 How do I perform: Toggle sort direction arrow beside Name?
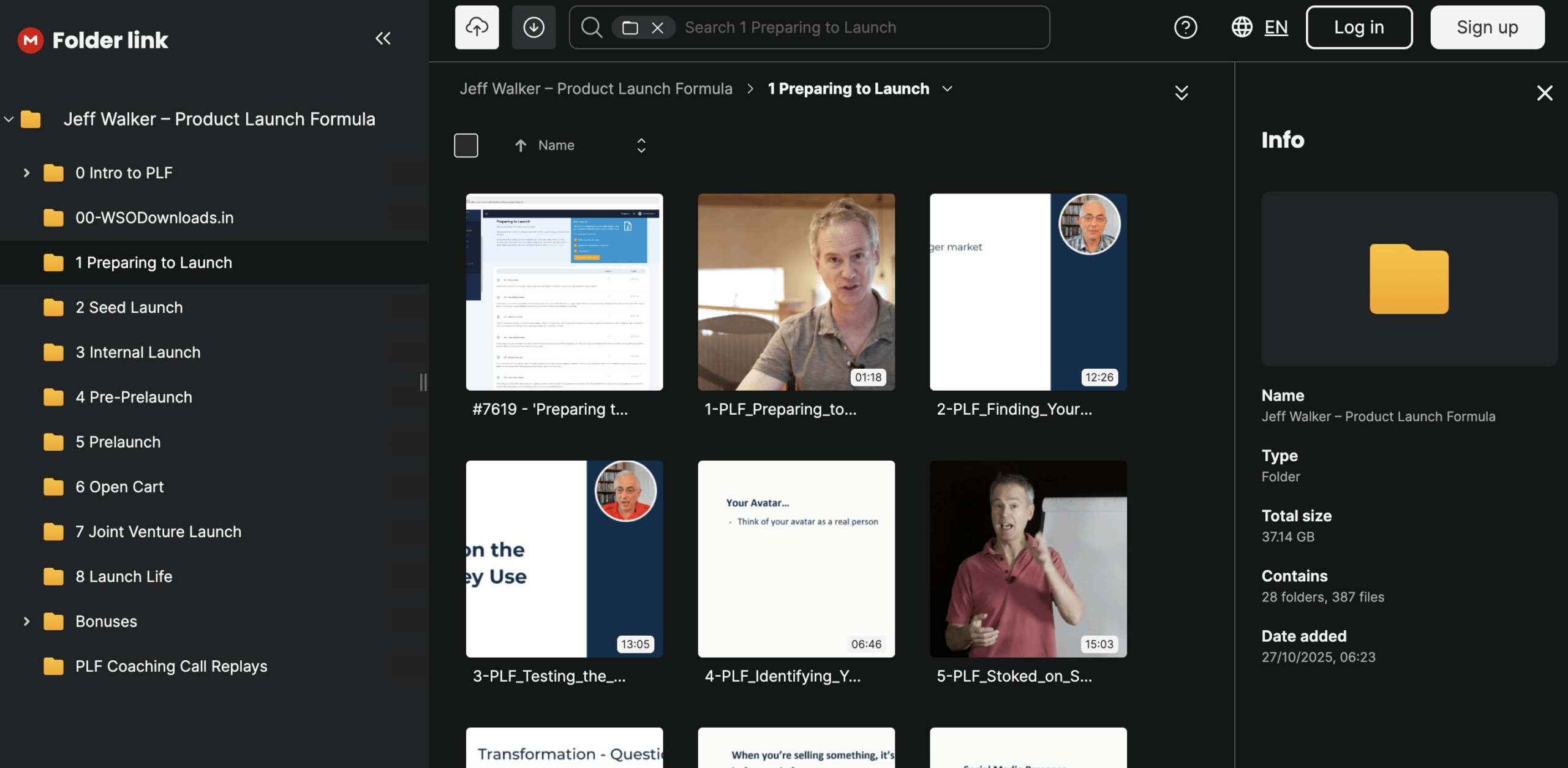[521, 146]
